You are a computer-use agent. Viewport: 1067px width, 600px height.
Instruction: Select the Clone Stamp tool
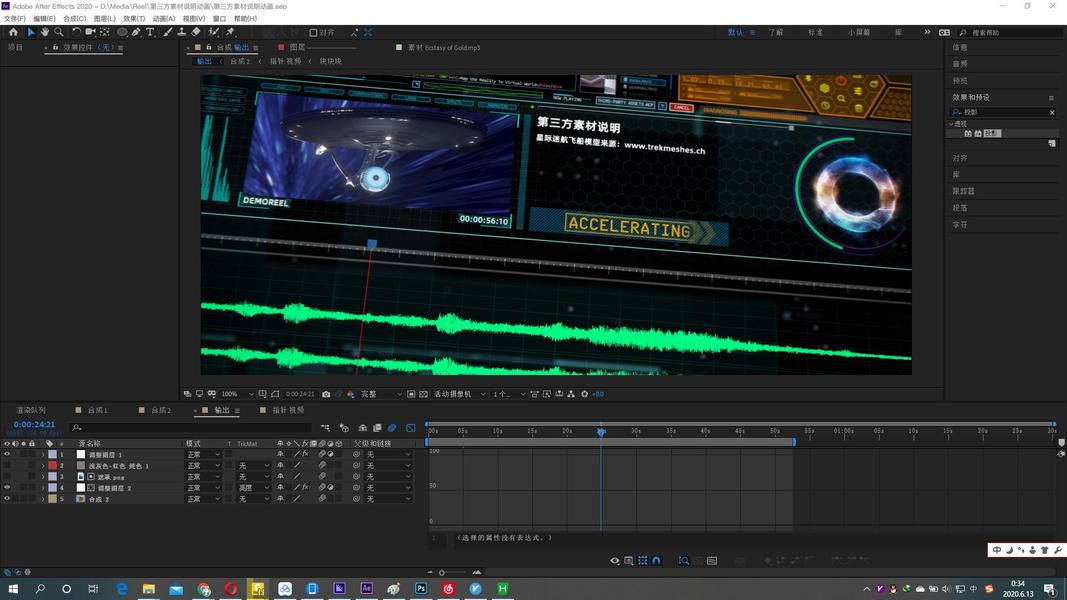pos(182,32)
